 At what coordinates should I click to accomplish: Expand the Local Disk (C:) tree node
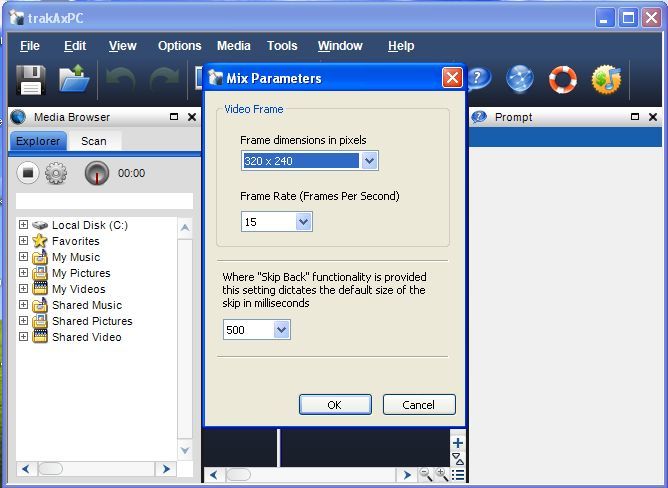(x=23, y=225)
